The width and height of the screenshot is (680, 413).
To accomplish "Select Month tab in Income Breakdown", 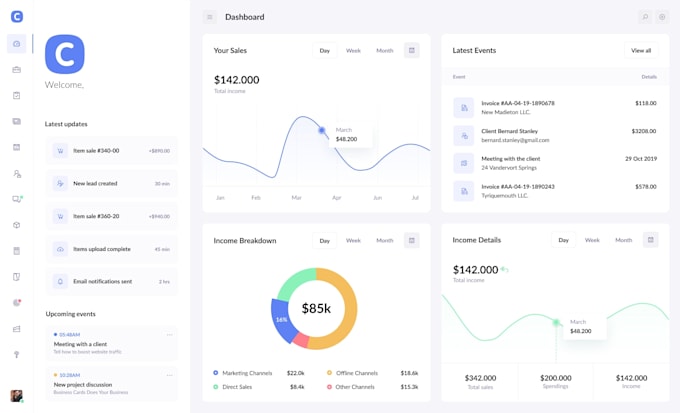I will [x=385, y=240].
